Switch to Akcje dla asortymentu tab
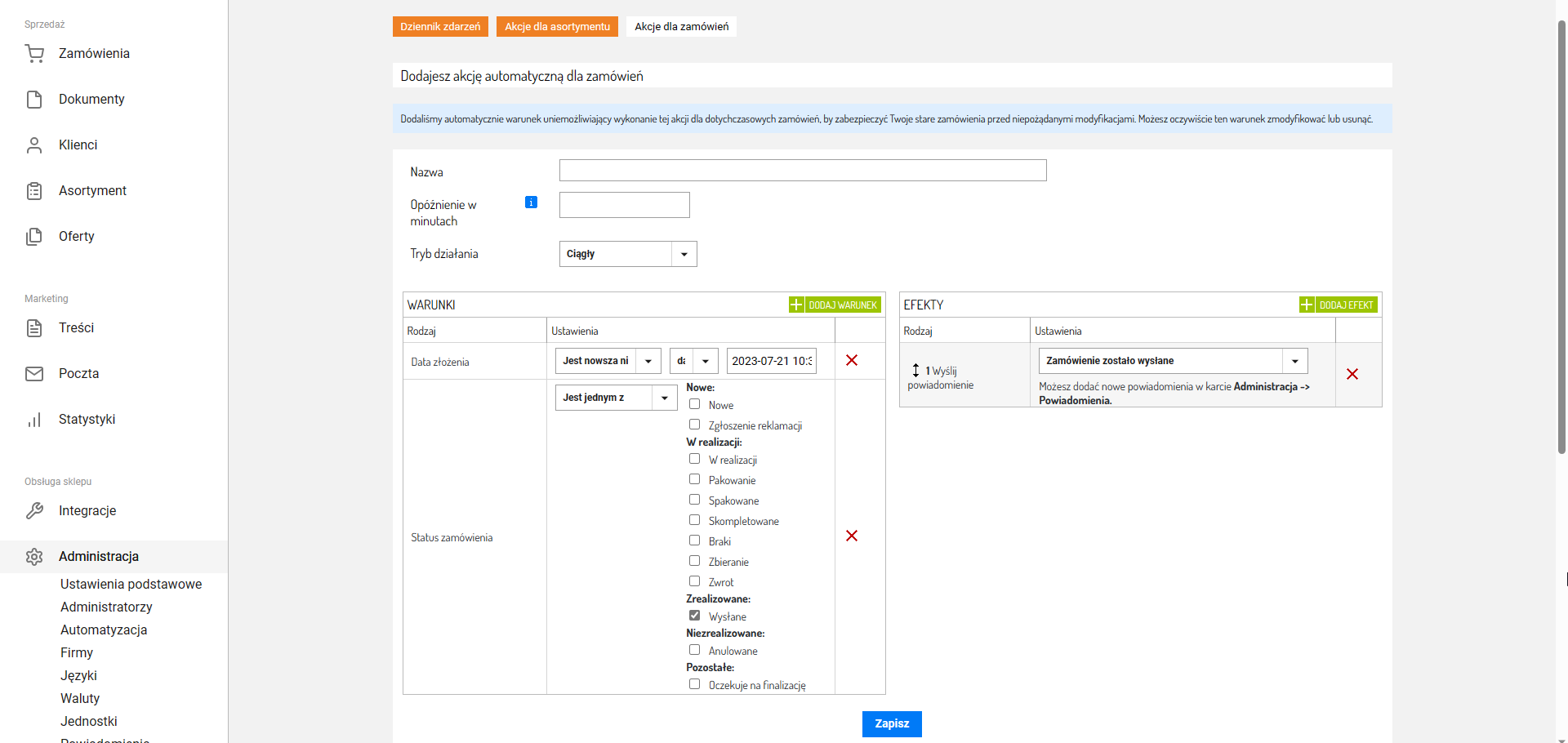This screenshot has width=1568, height=743. pyautogui.click(x=557, y=27)
